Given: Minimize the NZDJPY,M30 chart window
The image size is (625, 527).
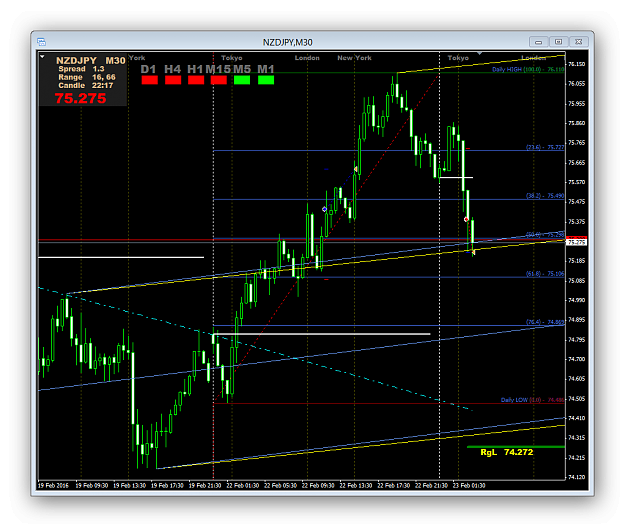Looking at the screenshot, I should point(539,42).
